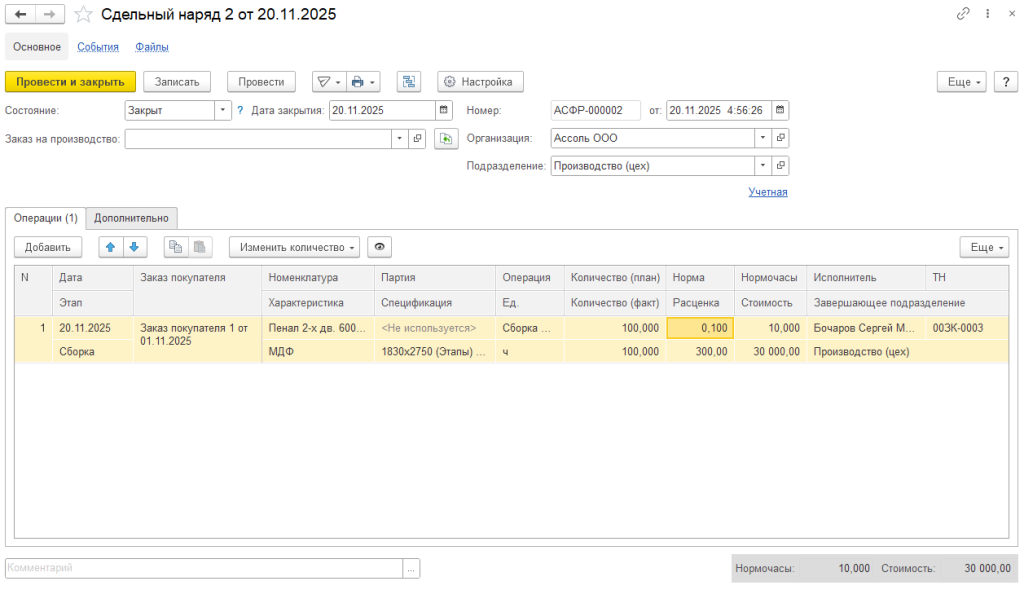Open the document structure icon button
The height and width of the screenshot is (590, 1024).
(x=408, y=82)
